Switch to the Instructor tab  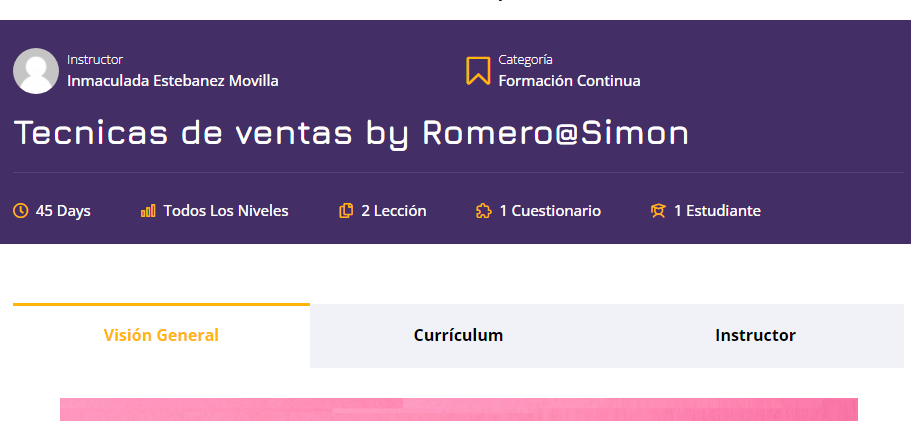755,336
